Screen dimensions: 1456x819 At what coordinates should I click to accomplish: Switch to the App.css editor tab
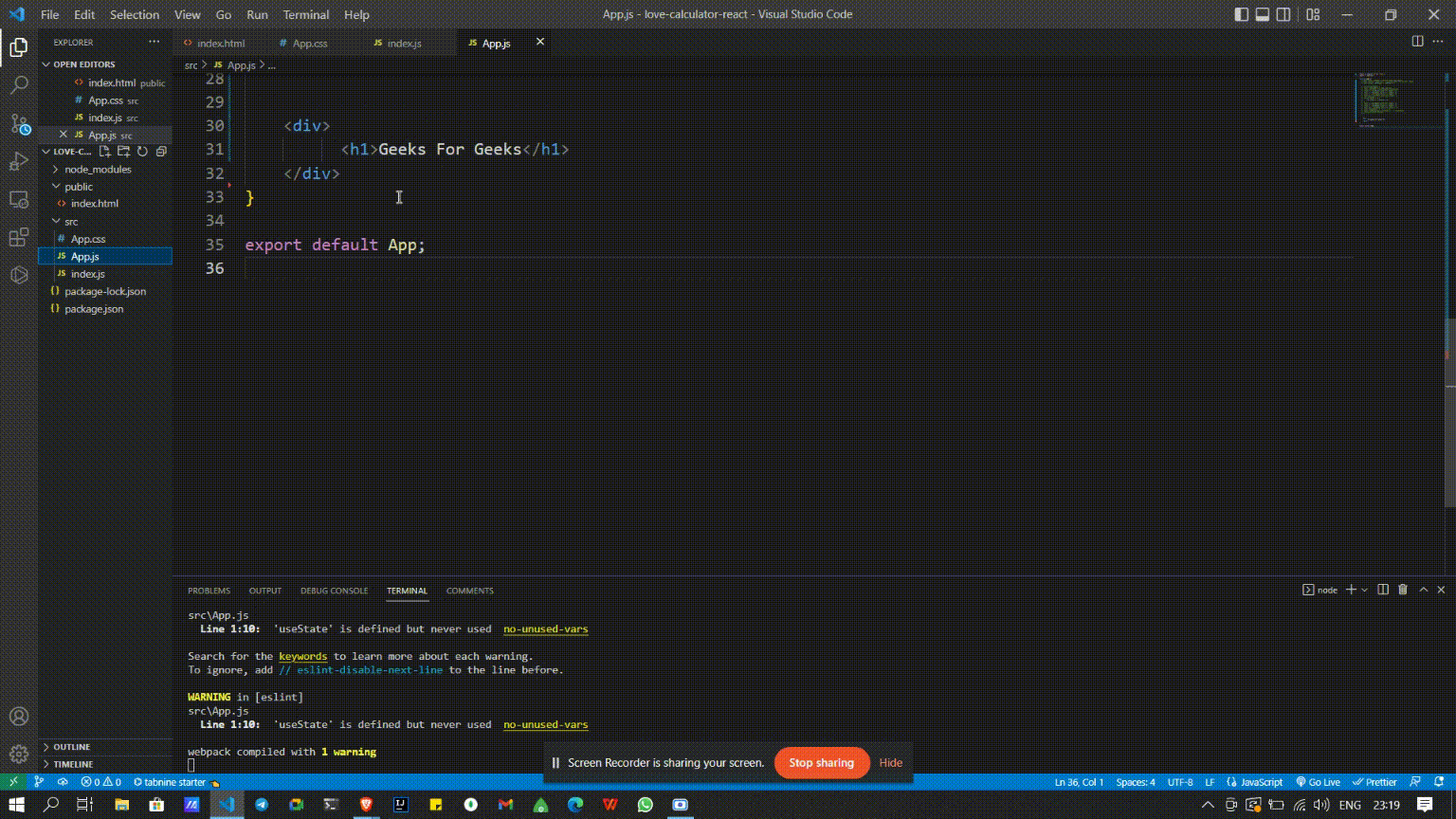(x=310, y=43)
